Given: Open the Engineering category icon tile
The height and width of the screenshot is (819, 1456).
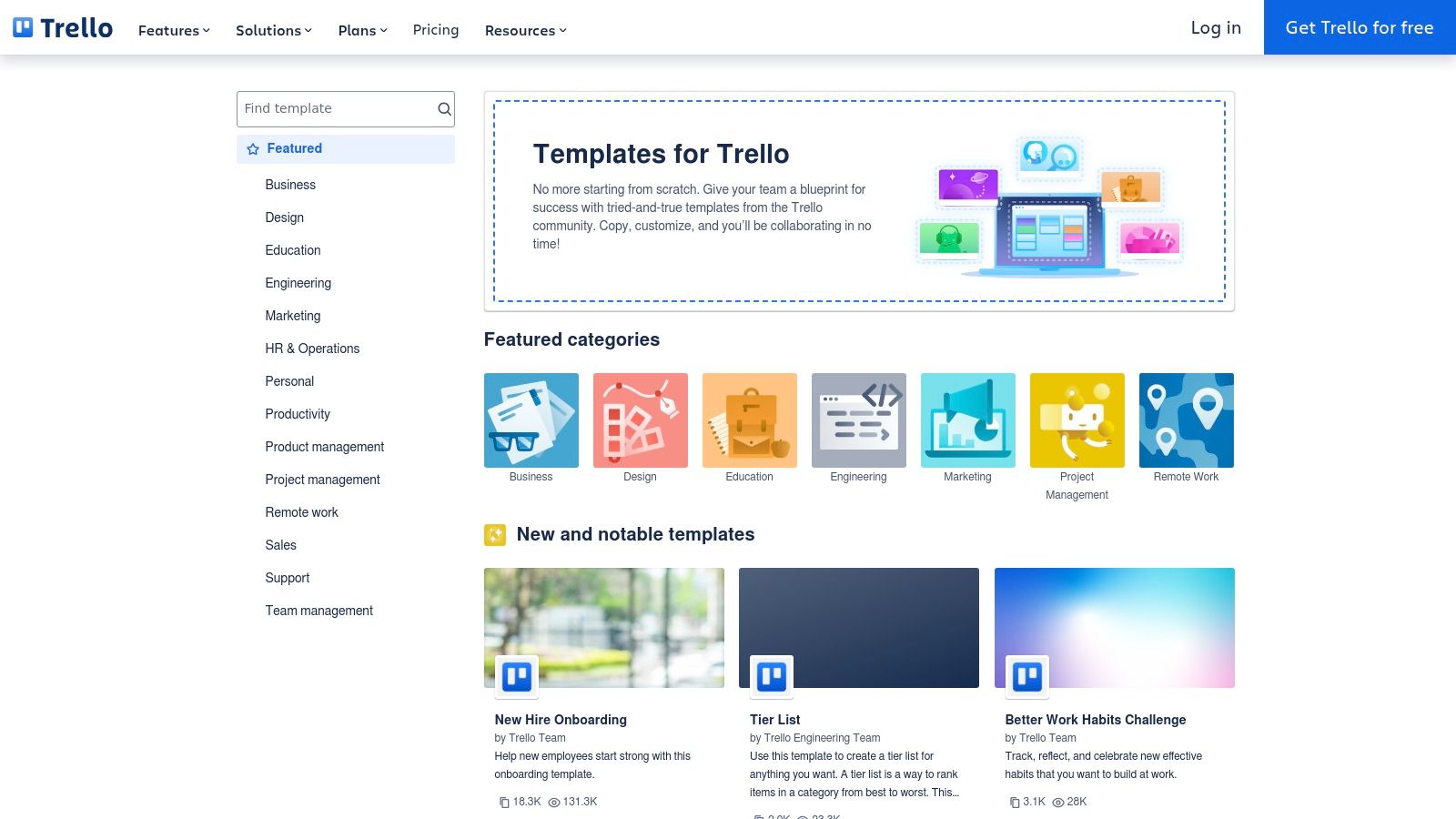Looking at the screenshot, I should tap(859, 420).
